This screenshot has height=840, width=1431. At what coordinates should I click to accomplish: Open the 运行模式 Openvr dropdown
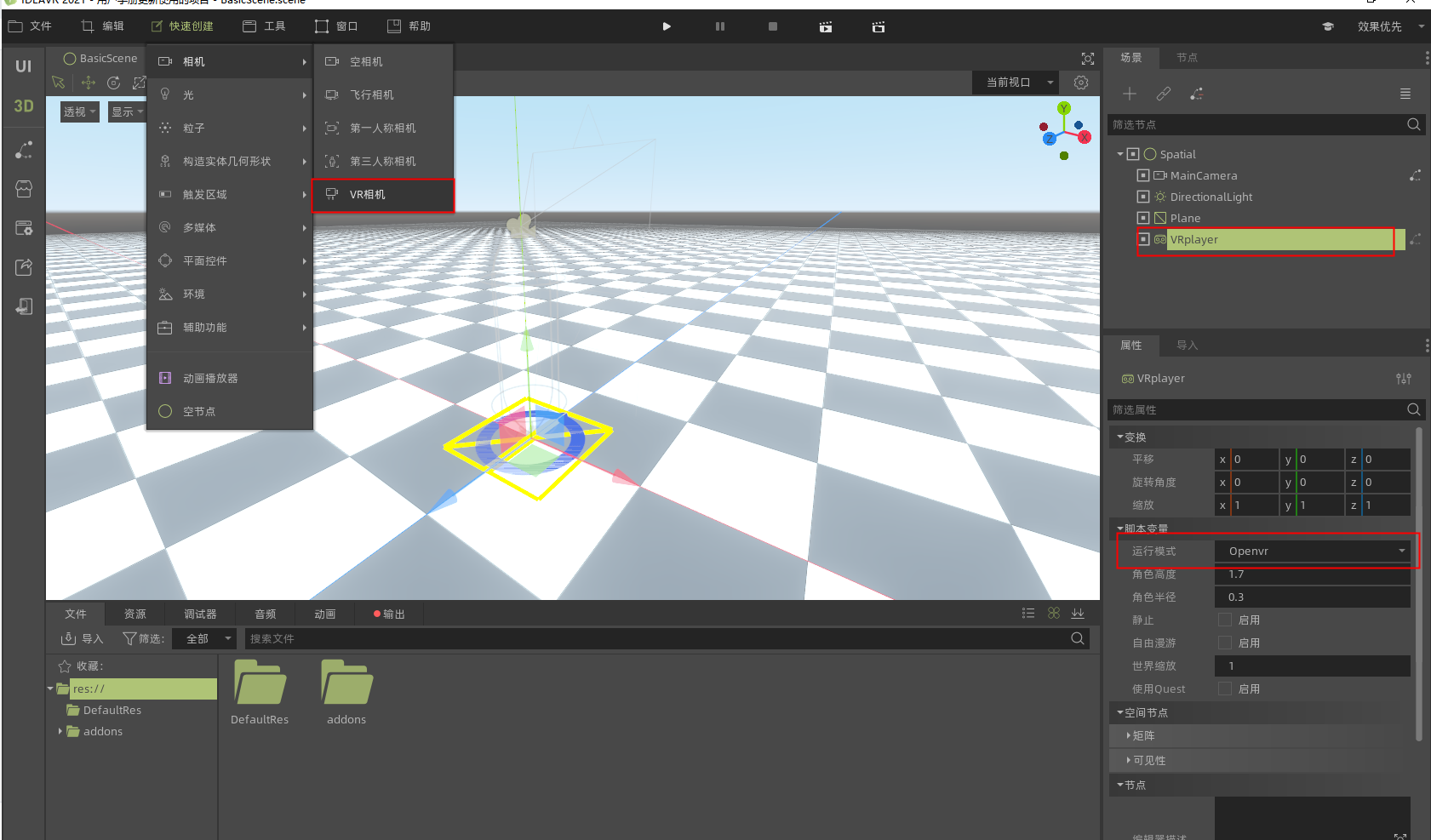tap(1313, 551)
